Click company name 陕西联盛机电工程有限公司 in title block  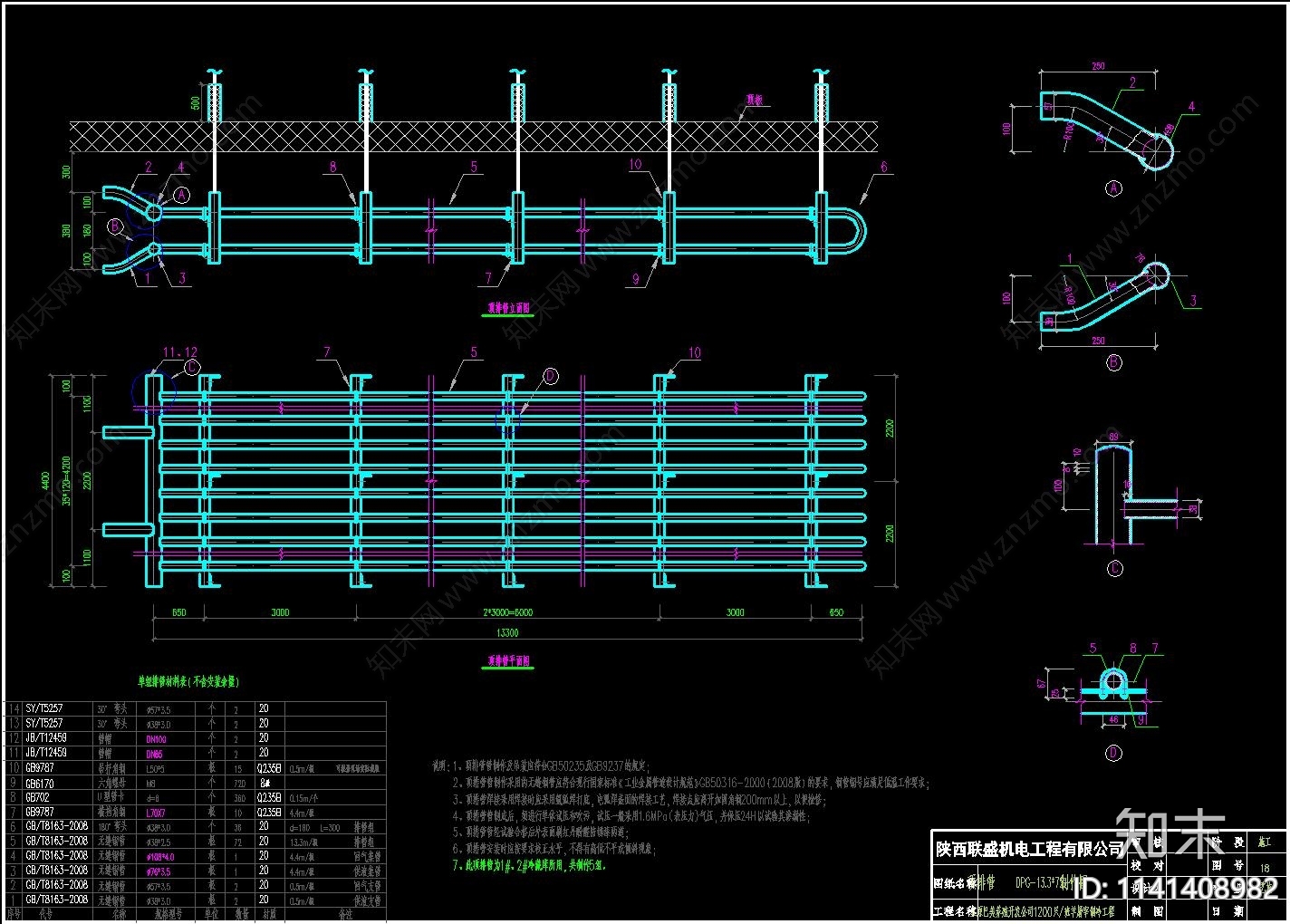[1028, 849]
